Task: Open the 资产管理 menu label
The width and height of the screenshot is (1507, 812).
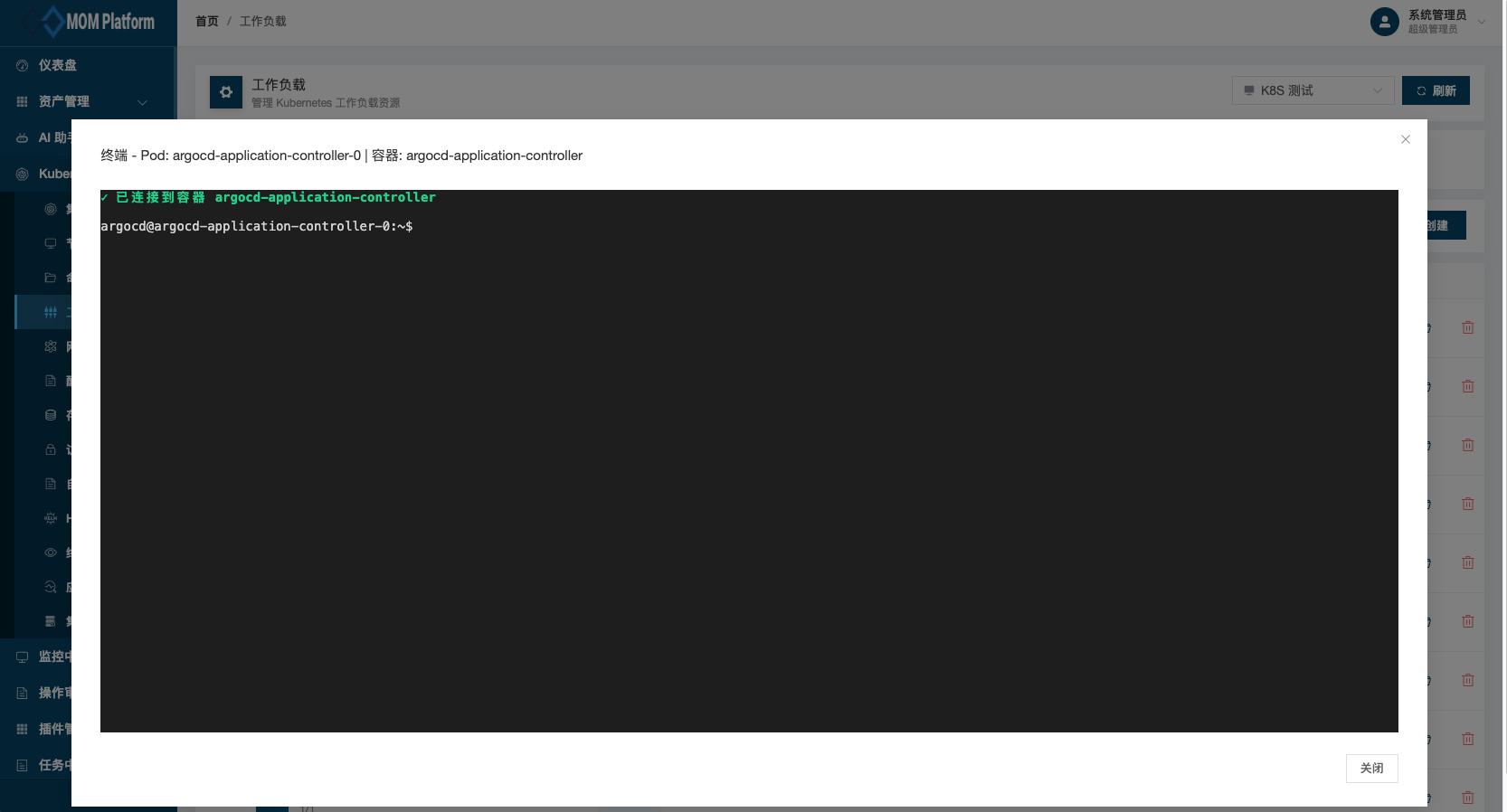Action: point(64,101)
